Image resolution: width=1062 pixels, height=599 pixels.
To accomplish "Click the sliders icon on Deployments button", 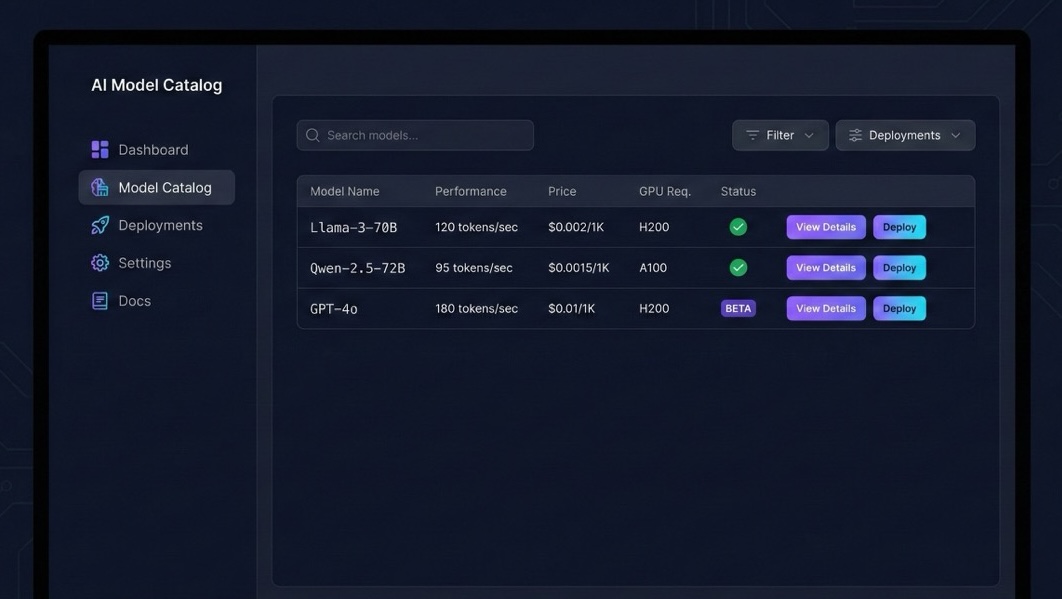I will pos(854,134).
